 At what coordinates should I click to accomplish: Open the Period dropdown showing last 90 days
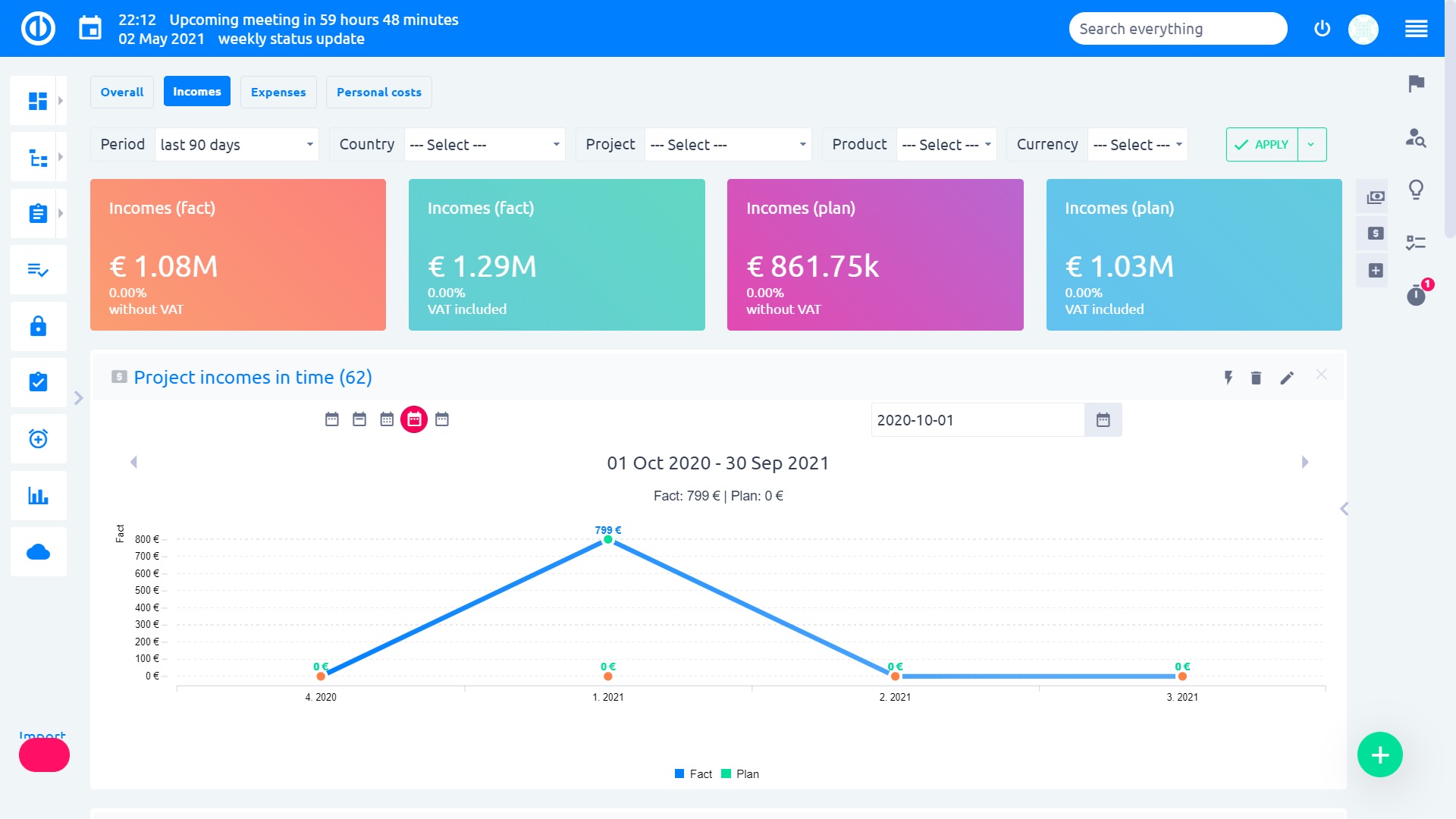(237, 144)
